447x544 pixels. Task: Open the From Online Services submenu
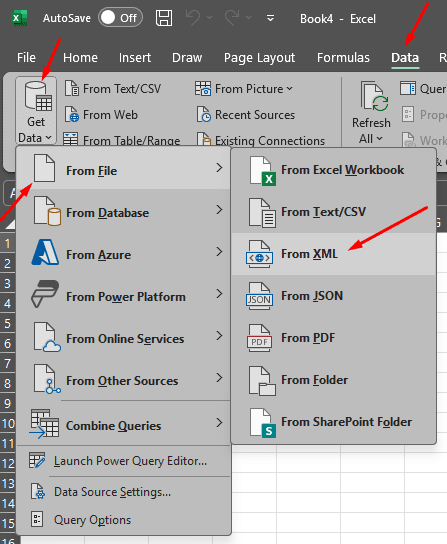(123, 337)
